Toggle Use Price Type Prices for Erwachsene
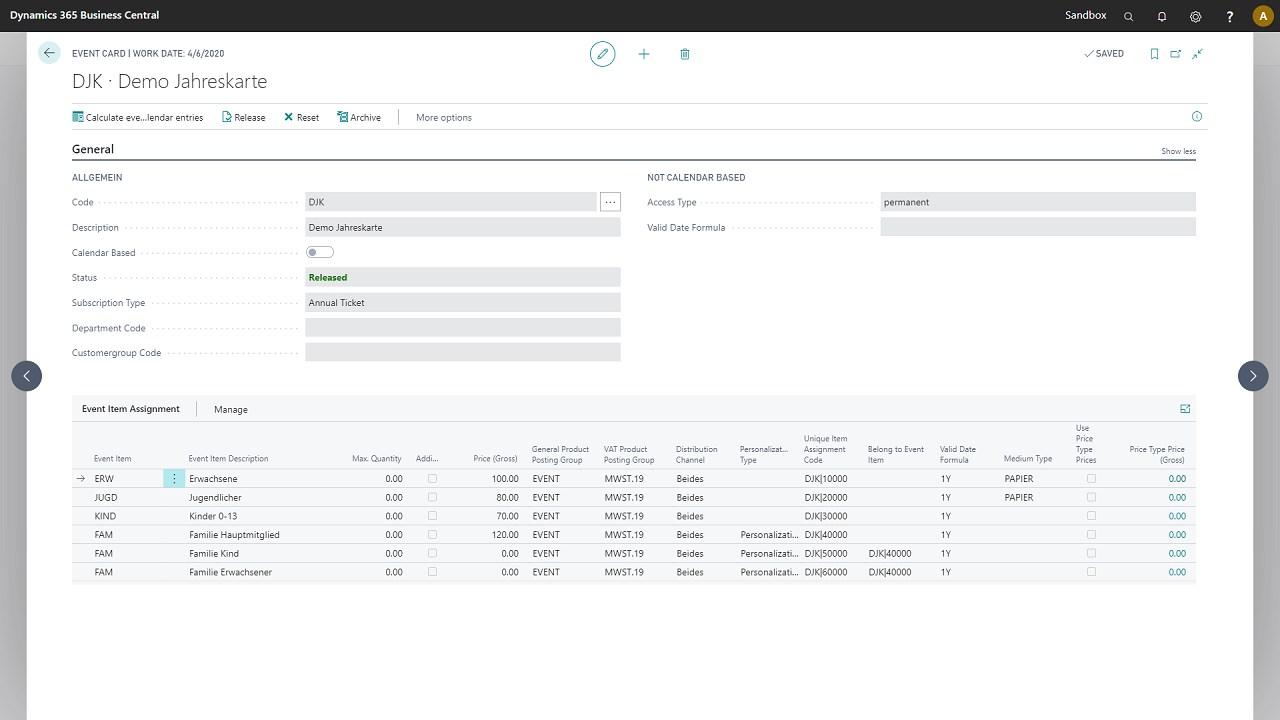 pyautogui.click(x=1091, y=479)
